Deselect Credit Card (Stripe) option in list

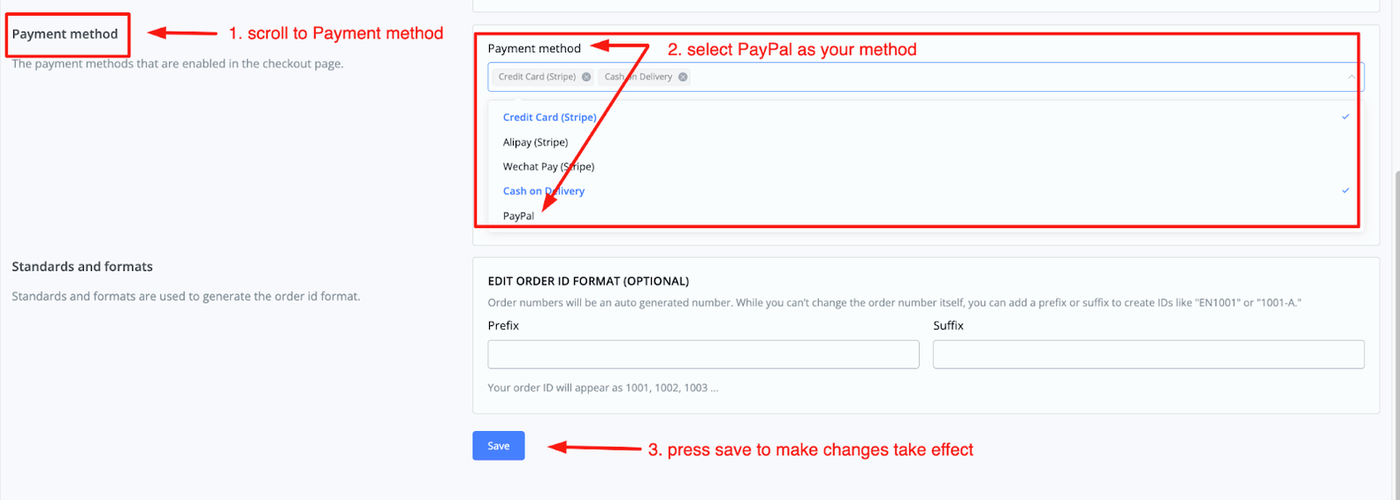point(549,117)
